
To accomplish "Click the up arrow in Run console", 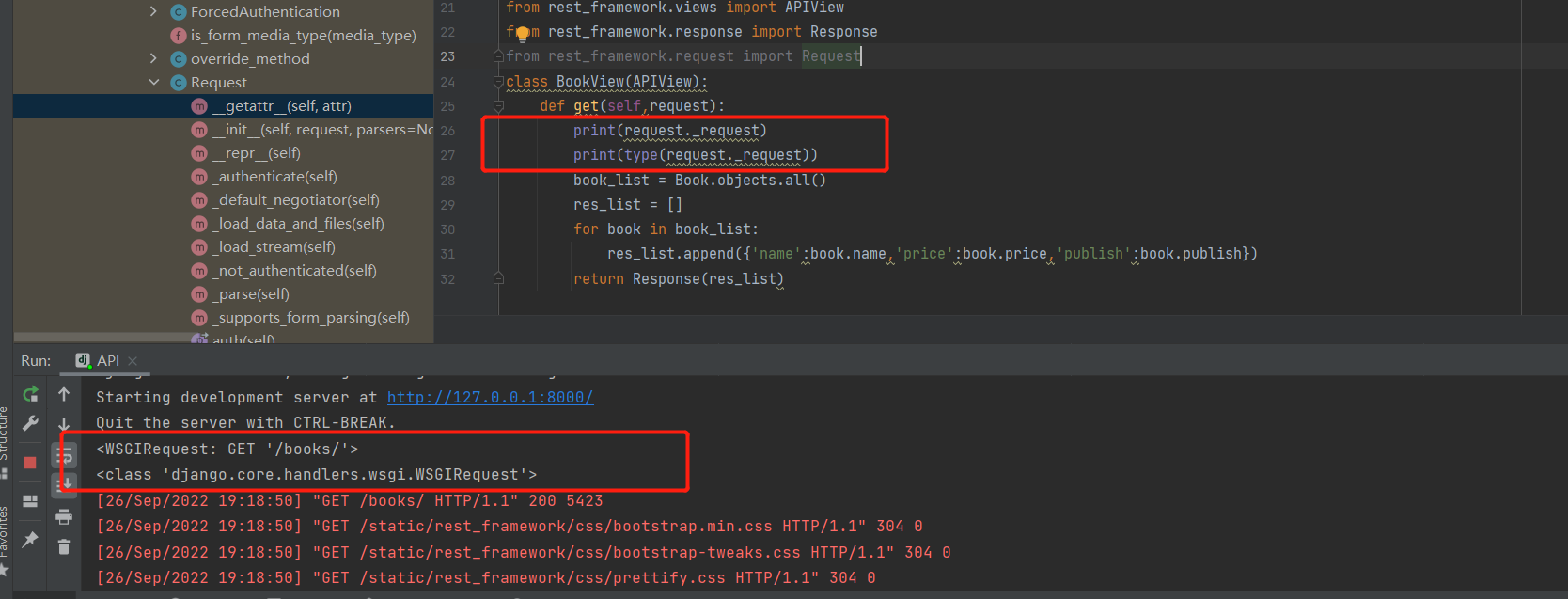I will [64, 394].
